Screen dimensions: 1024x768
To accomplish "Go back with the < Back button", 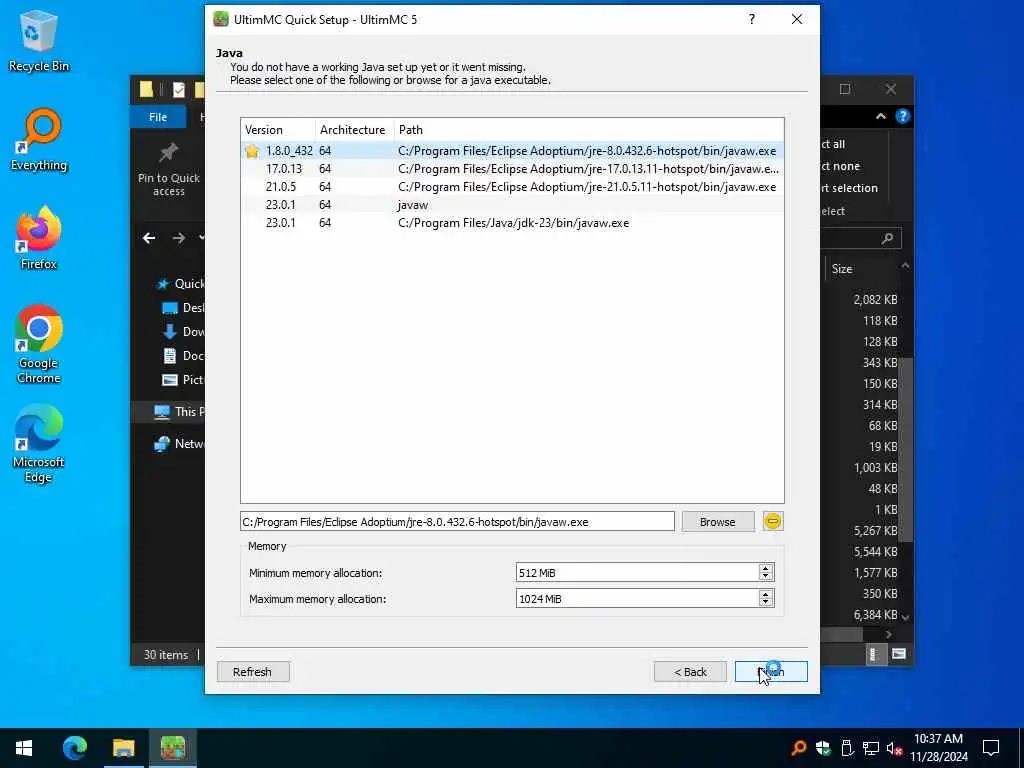I will 690,672.
